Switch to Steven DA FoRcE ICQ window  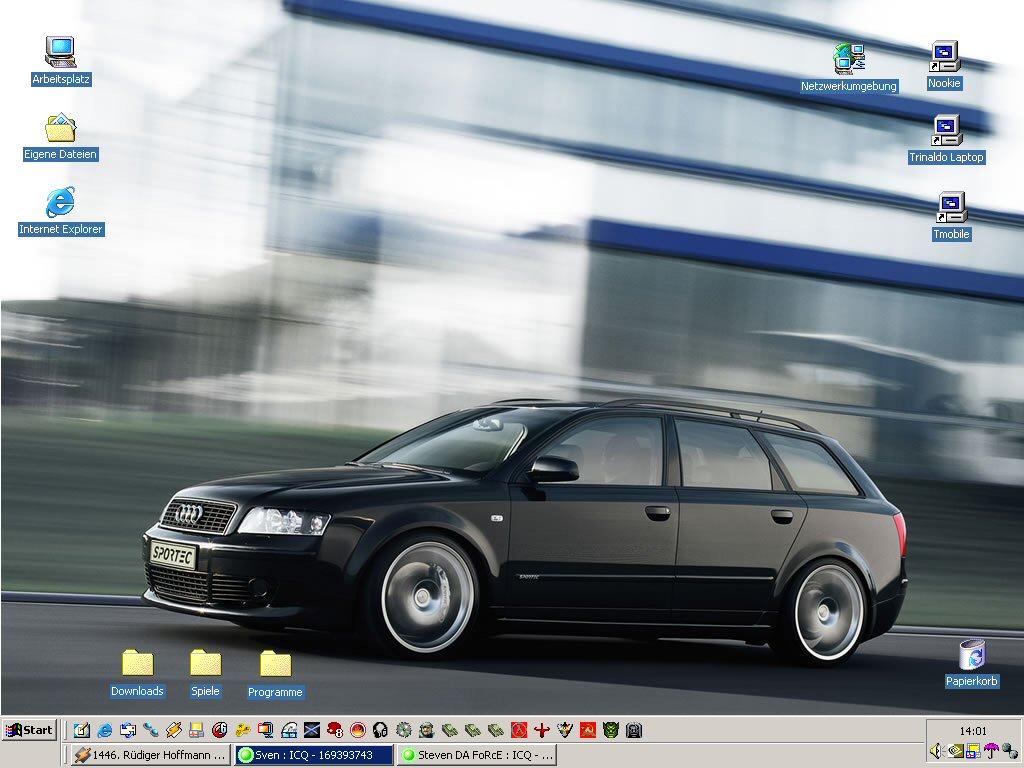[x=476, y=755]
